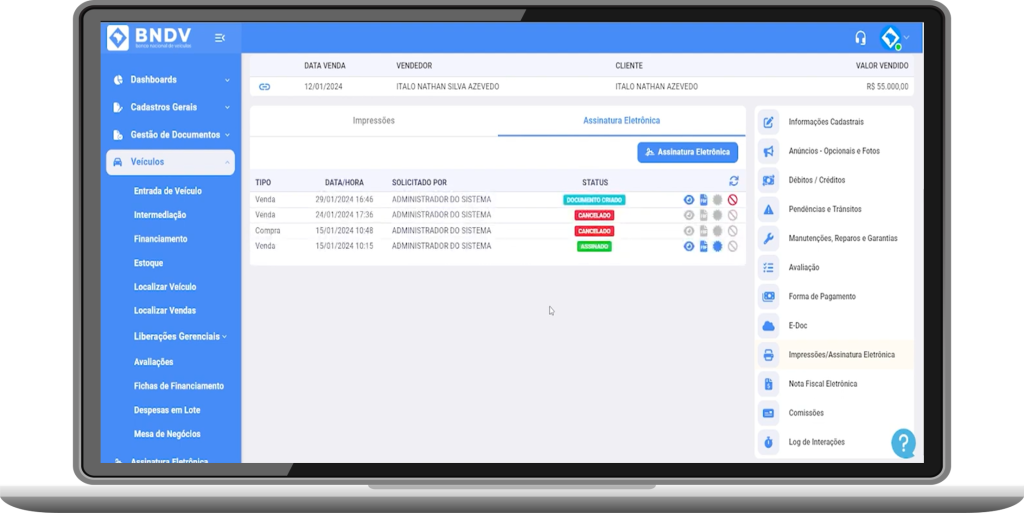1024x513 pixels.
Task: Click the wrench icon for Manutenções, Reparos e Garantias
Action: [768, 239]
